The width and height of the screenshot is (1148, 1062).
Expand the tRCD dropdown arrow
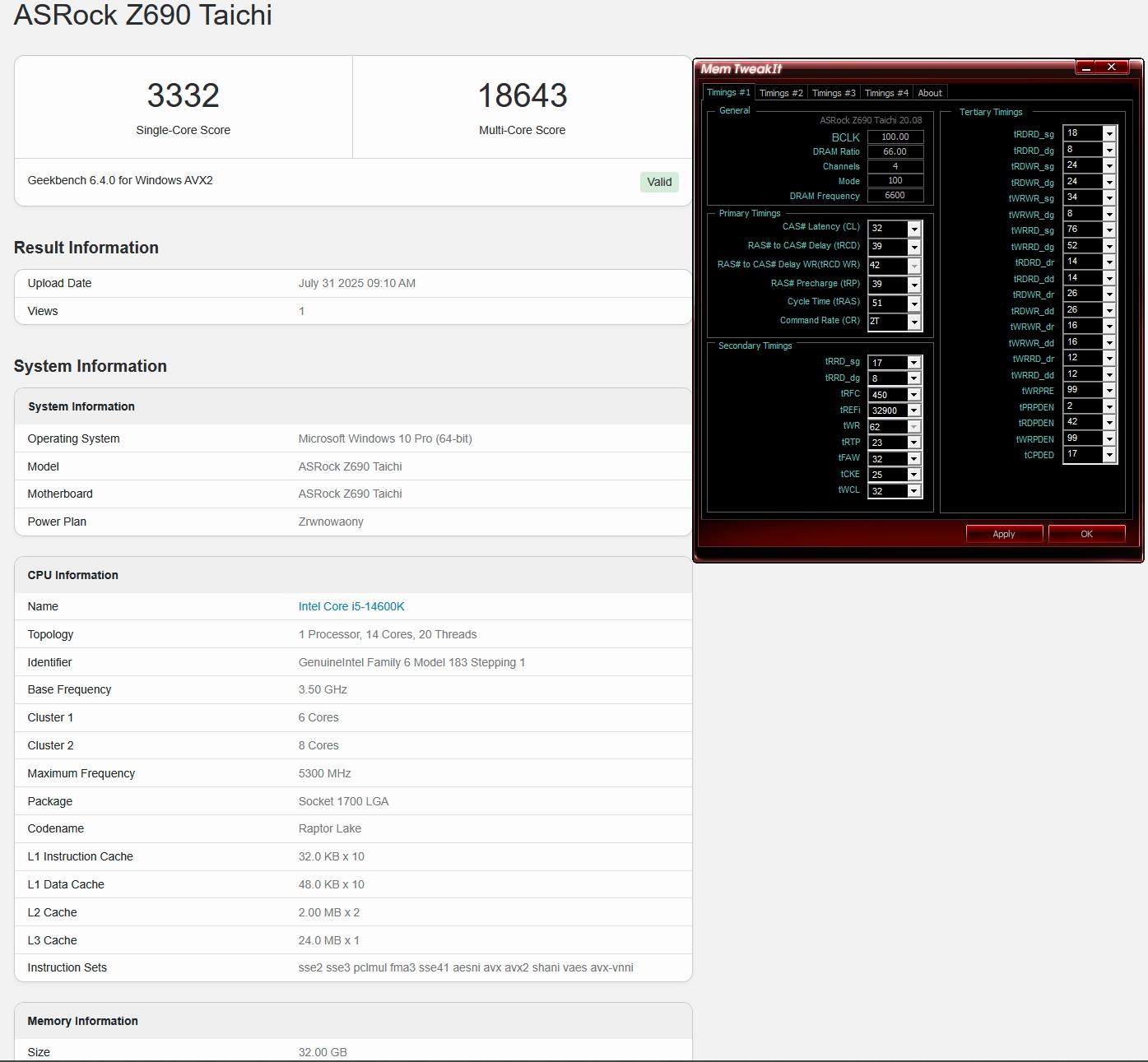tap(913, 247)
